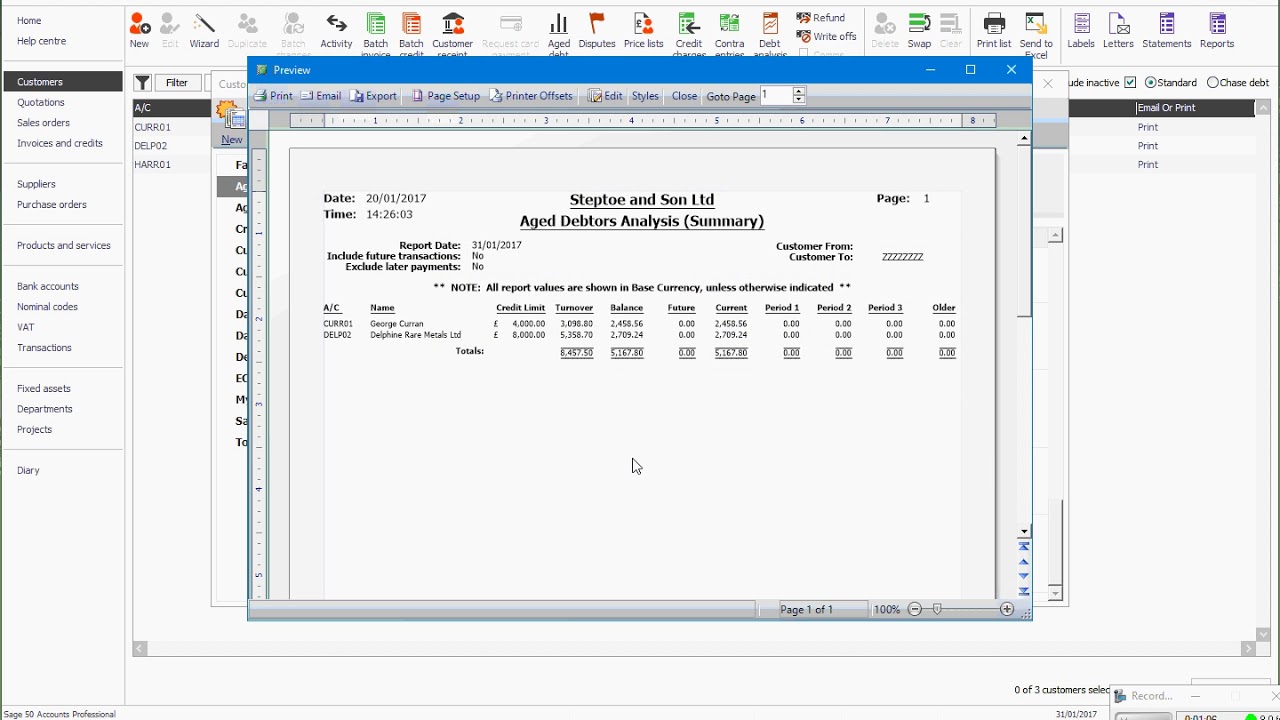Viewport: 1280px width, 720px height.
Task: Select Customers in the sidebar
Action: tap(63, 82)
